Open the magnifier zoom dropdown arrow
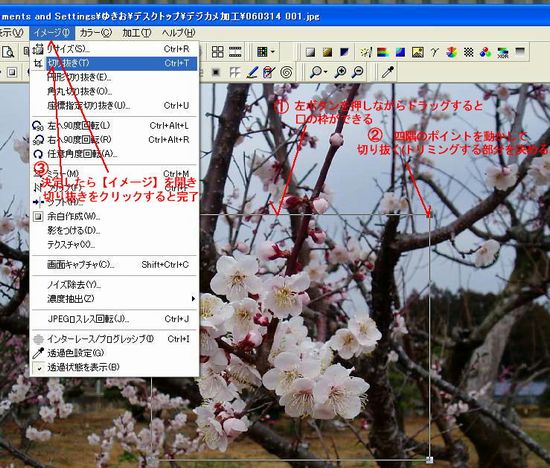This screenshot has width=550, height=468. tap(326, 72)
